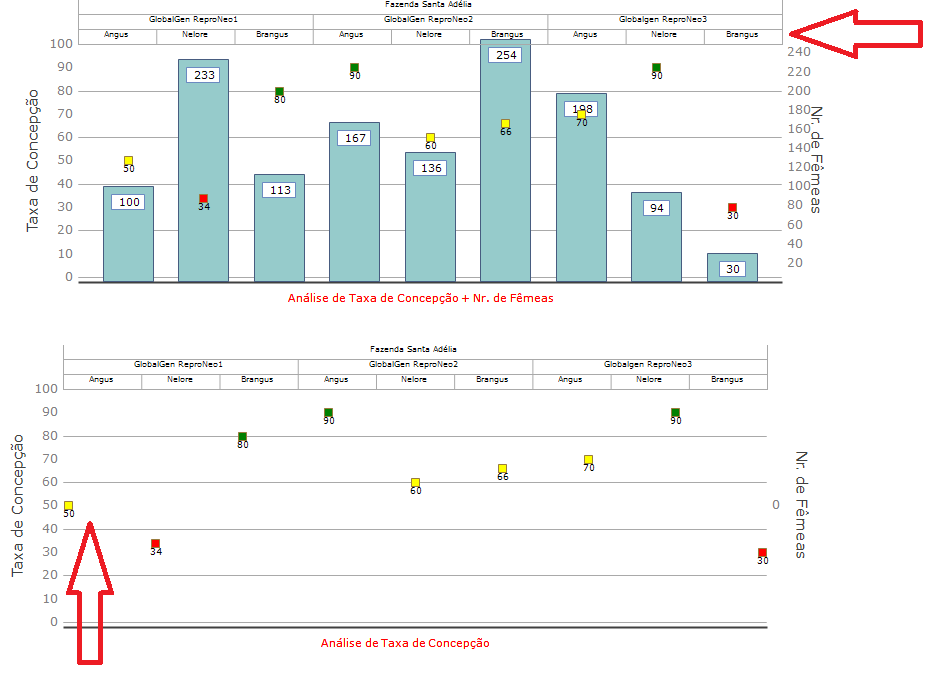Select 'Globalgen ReproNeo3' header in lower chart
Viewport: 944px width, 675px height.
click(648, 364)
